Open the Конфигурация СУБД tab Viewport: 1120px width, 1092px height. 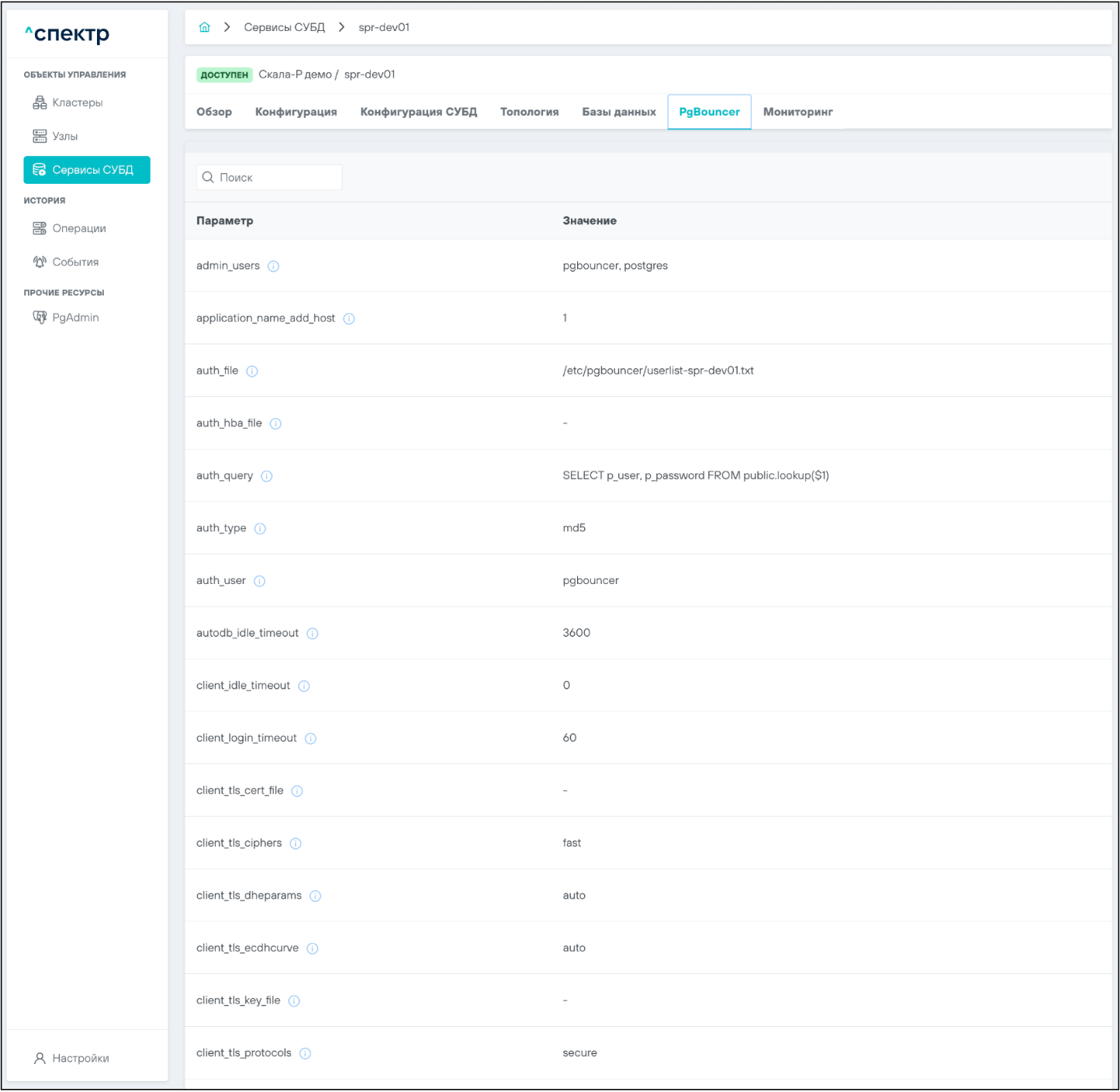[418, 112]
